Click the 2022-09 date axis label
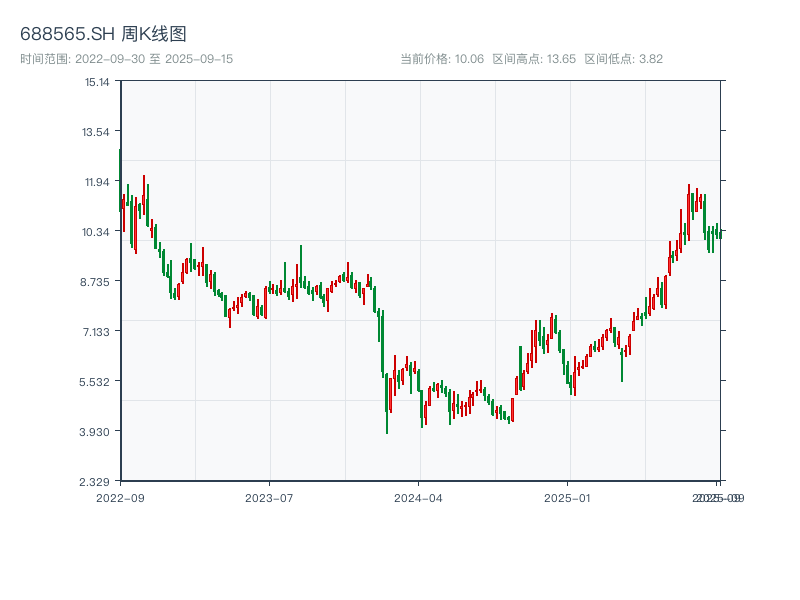 pos(120,497)
